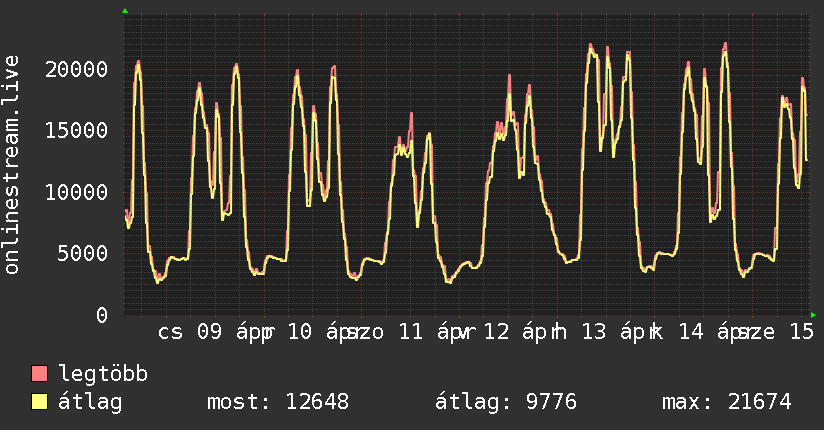This screenshot has width=824, height=430.
Task: Click the 0 y-axis label
Action: tap(102, 315)
